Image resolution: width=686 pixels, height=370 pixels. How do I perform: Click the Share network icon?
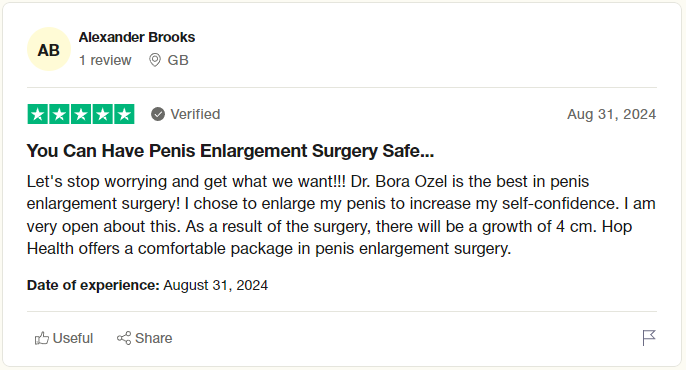[x=124, y=338]
